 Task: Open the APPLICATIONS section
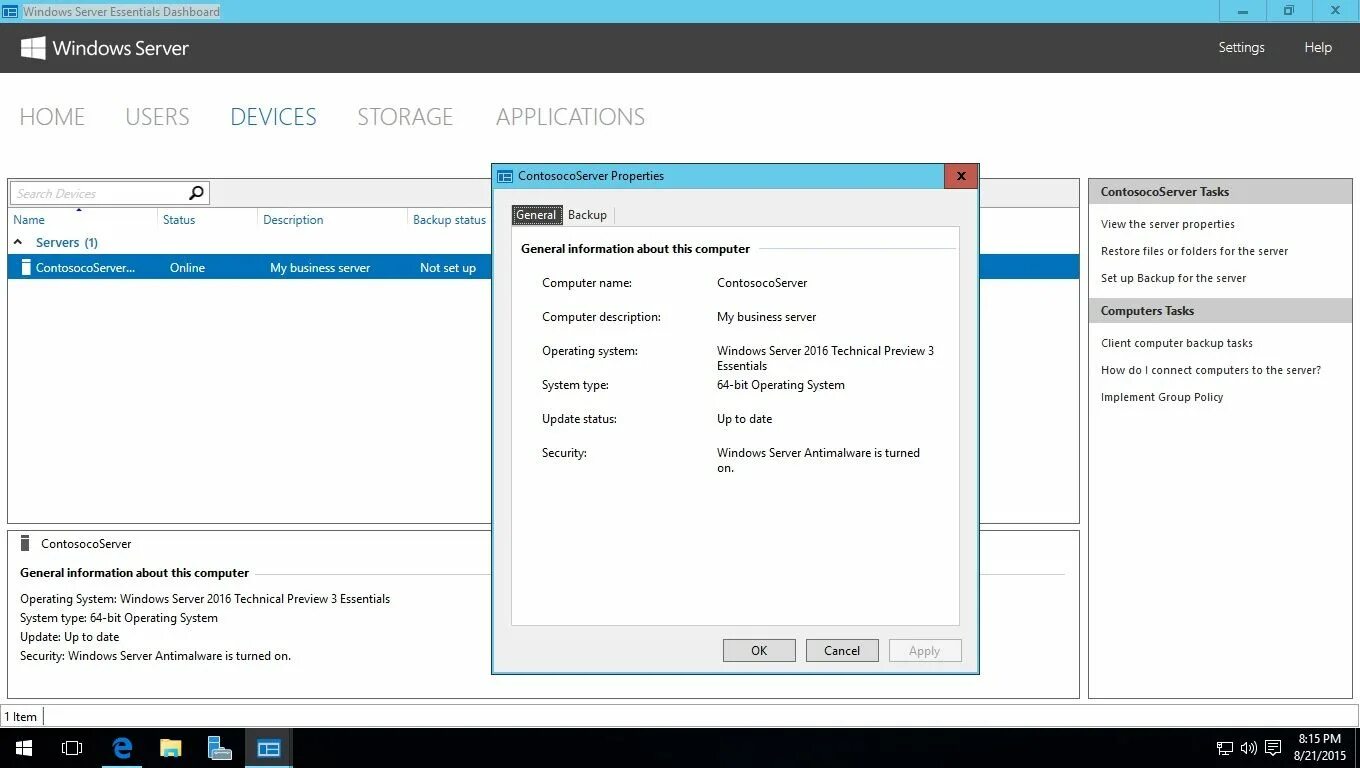pos(570,117)
